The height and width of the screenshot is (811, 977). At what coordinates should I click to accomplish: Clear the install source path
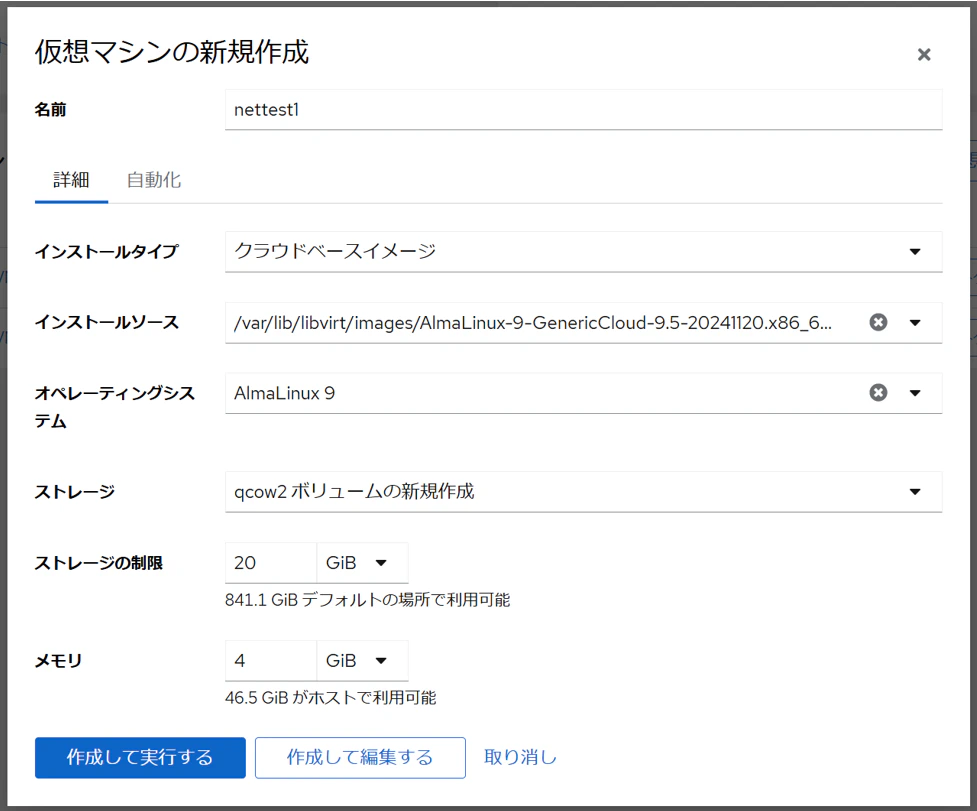(x=878, y=322)
